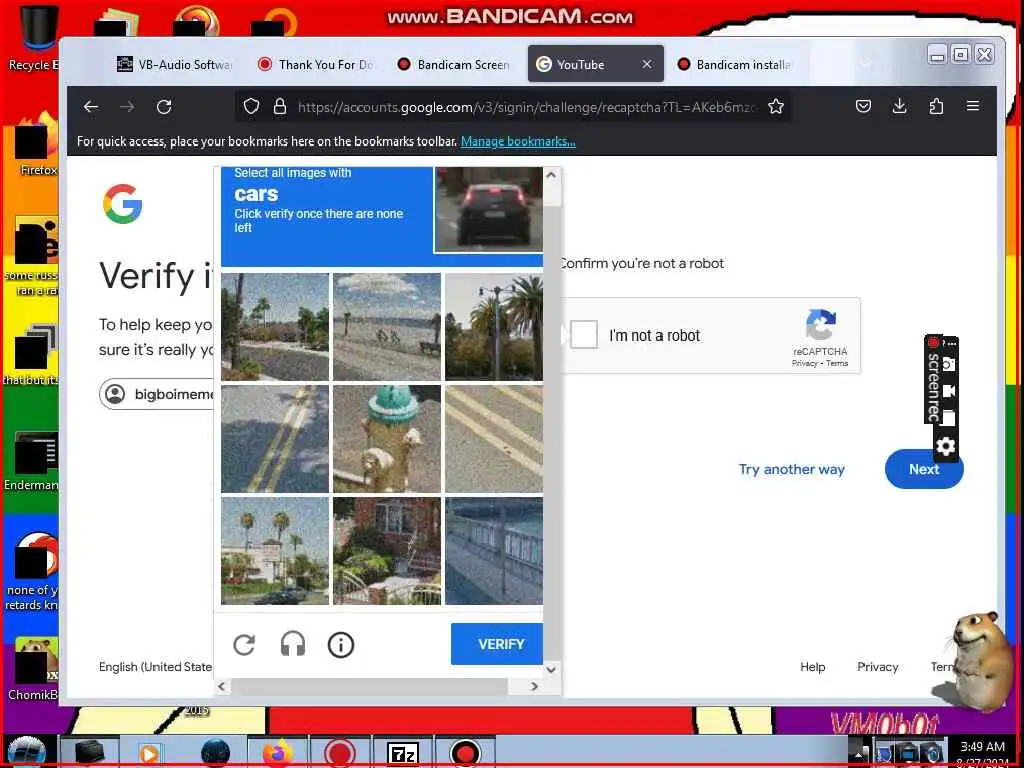Open the shield tracking protection icon
Image resolution: width=1024 pixels, height=768 pixels.
251,106
